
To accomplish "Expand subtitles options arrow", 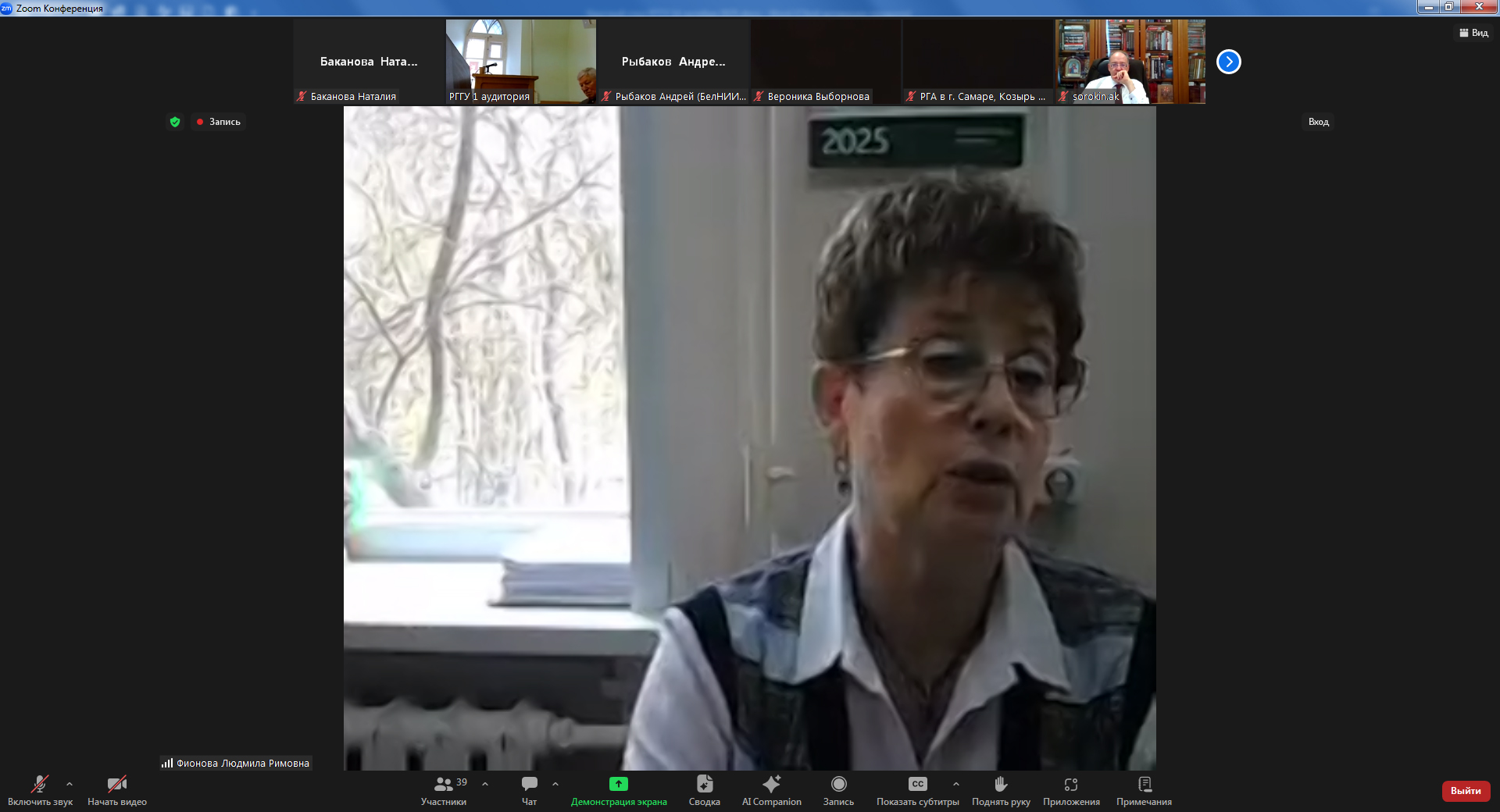I will [956, 784].
